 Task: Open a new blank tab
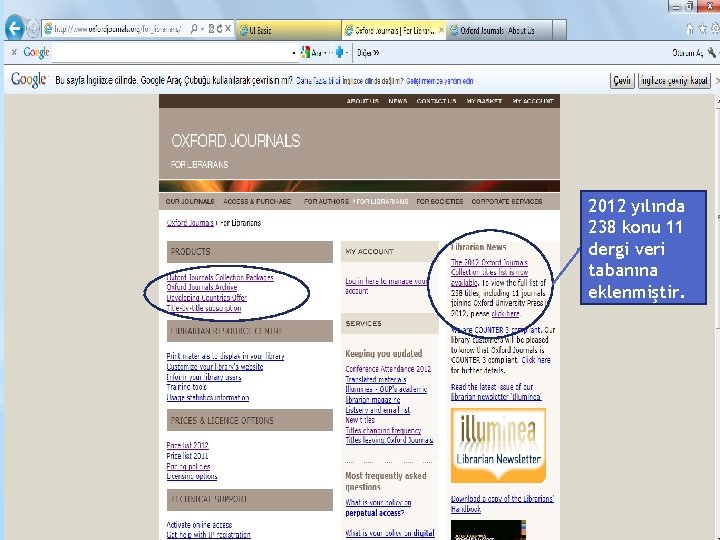tap(559, 30)
